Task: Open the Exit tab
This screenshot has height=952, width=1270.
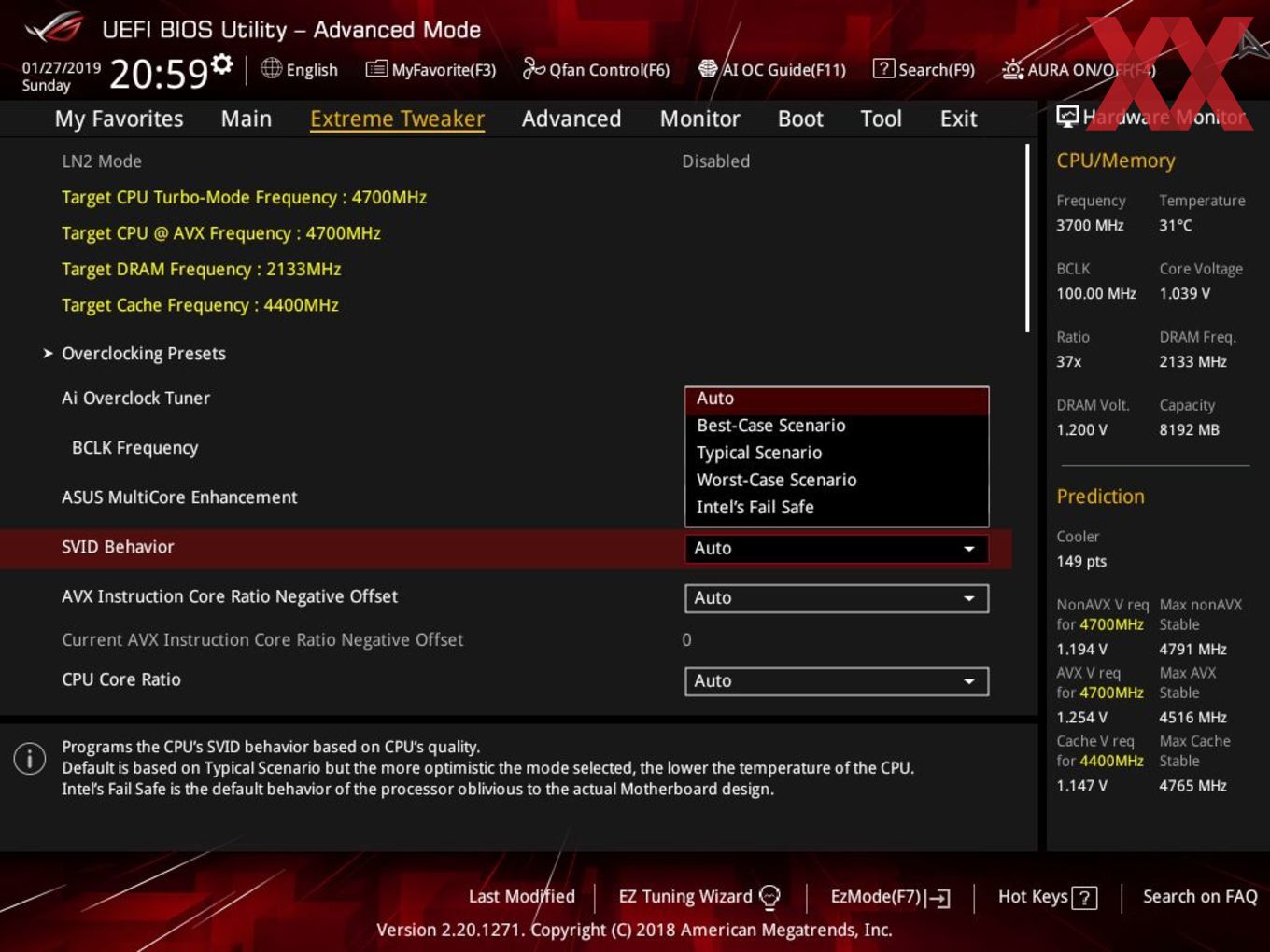Action: coord(958,119)
